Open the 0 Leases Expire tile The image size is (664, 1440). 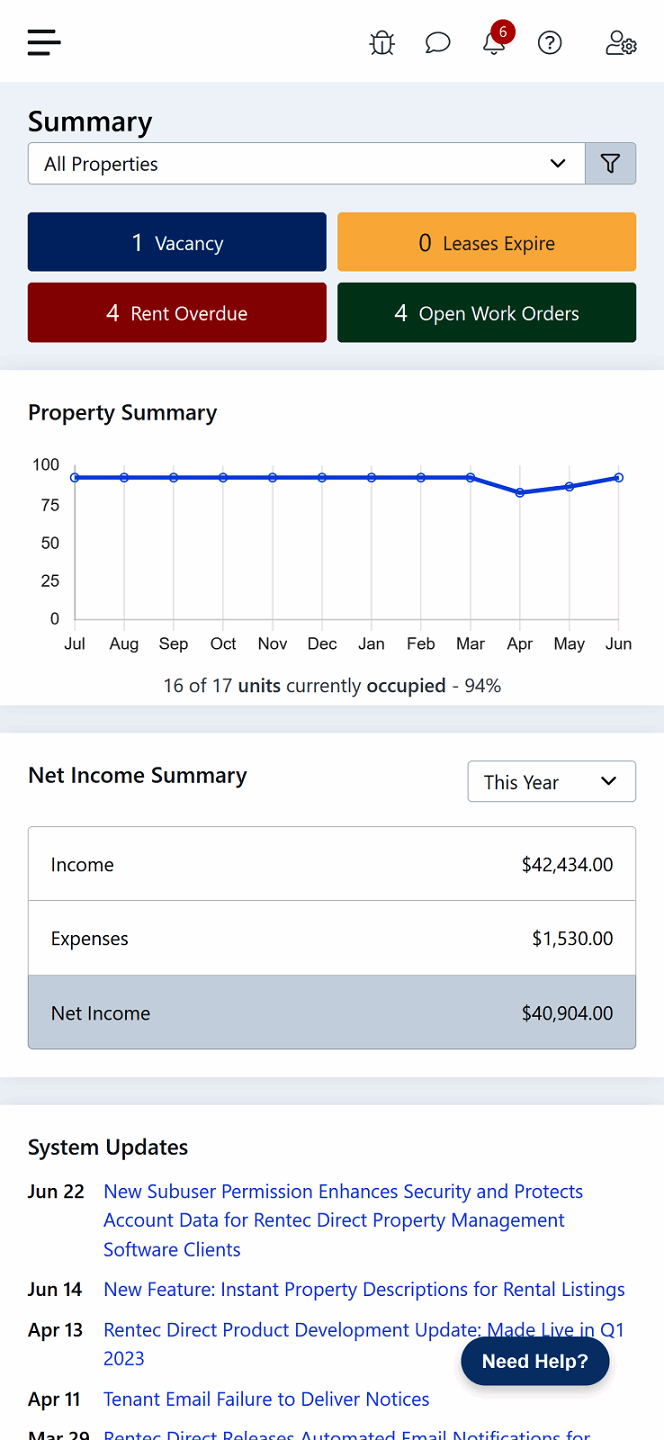click(486, 242)
